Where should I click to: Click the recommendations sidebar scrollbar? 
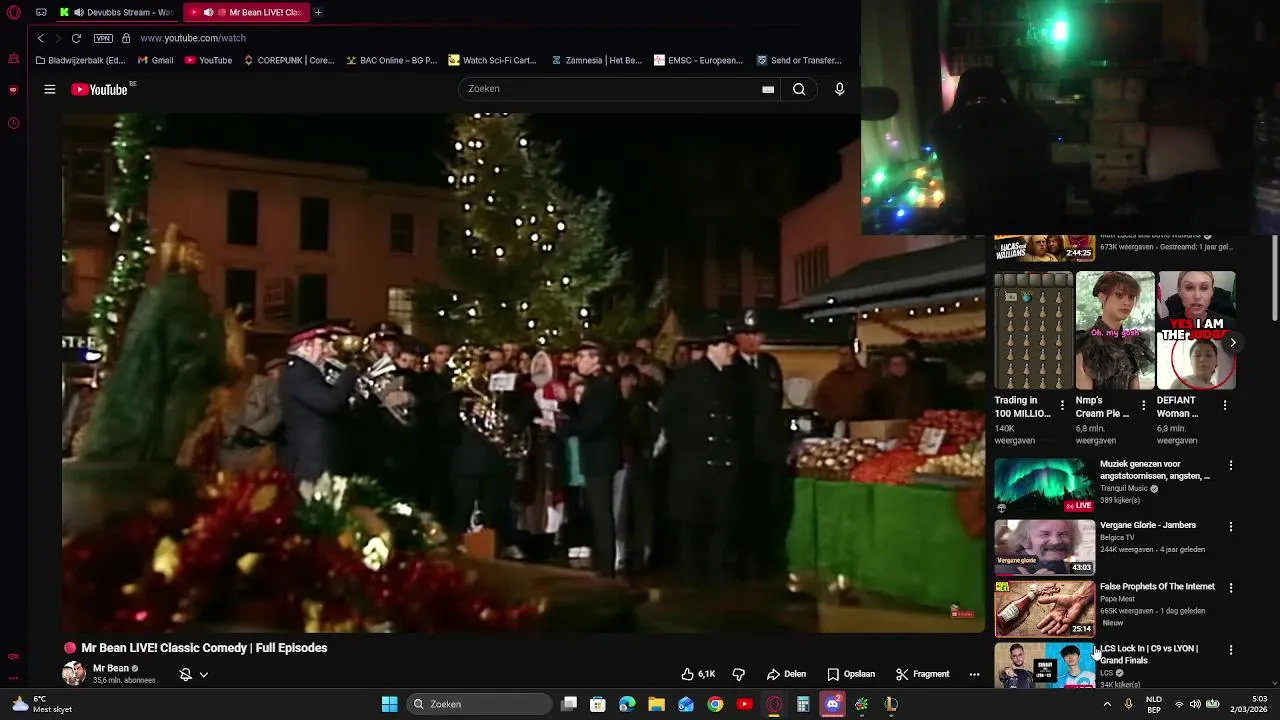point(1274,280)
